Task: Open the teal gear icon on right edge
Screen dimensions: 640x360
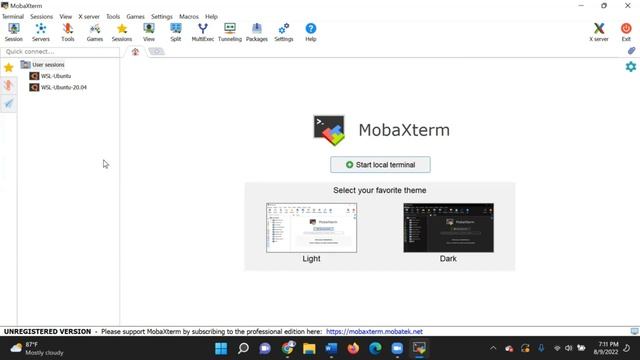Action: click(x=631, y=67)
